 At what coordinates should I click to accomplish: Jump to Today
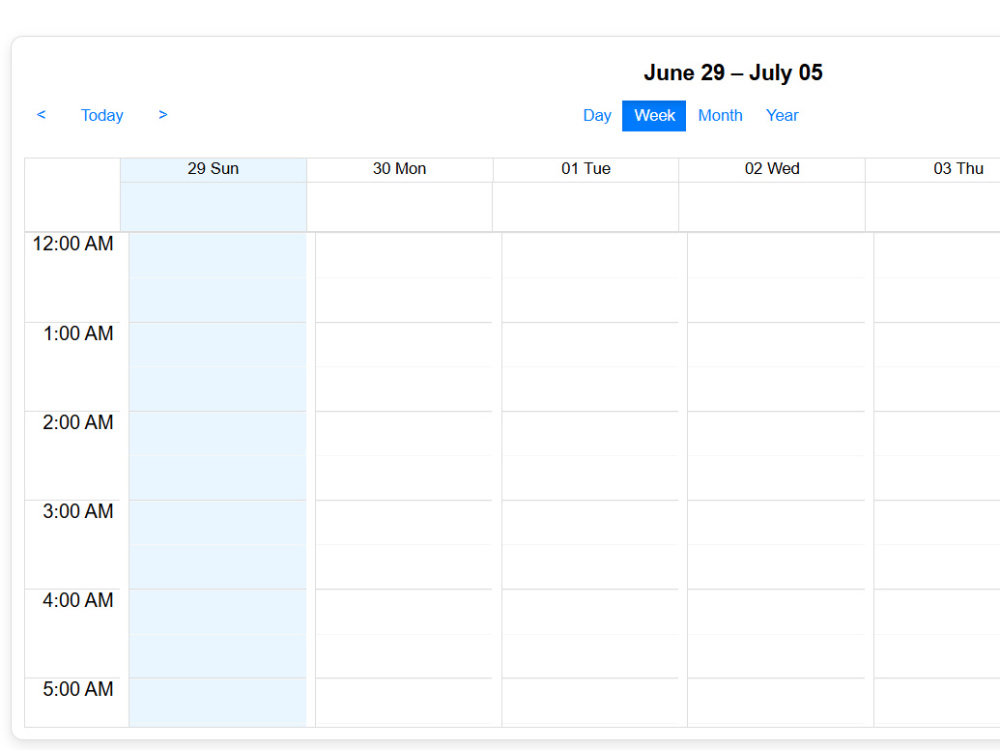point(102,115)
